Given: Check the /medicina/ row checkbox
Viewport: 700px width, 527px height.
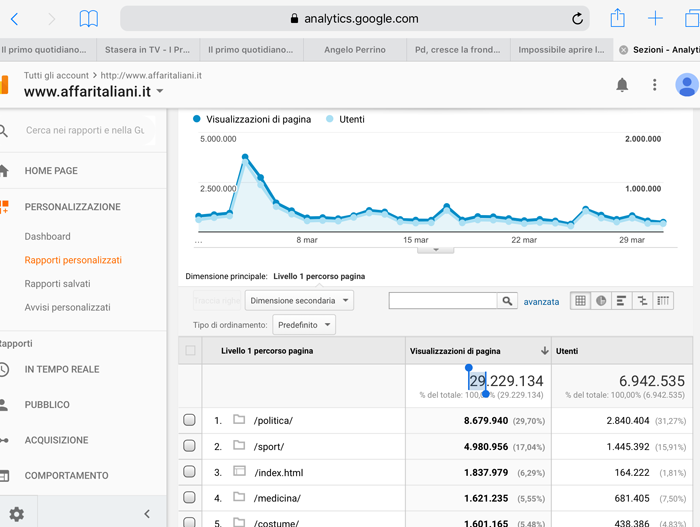Looking at the screenshot, I should 189,498.
